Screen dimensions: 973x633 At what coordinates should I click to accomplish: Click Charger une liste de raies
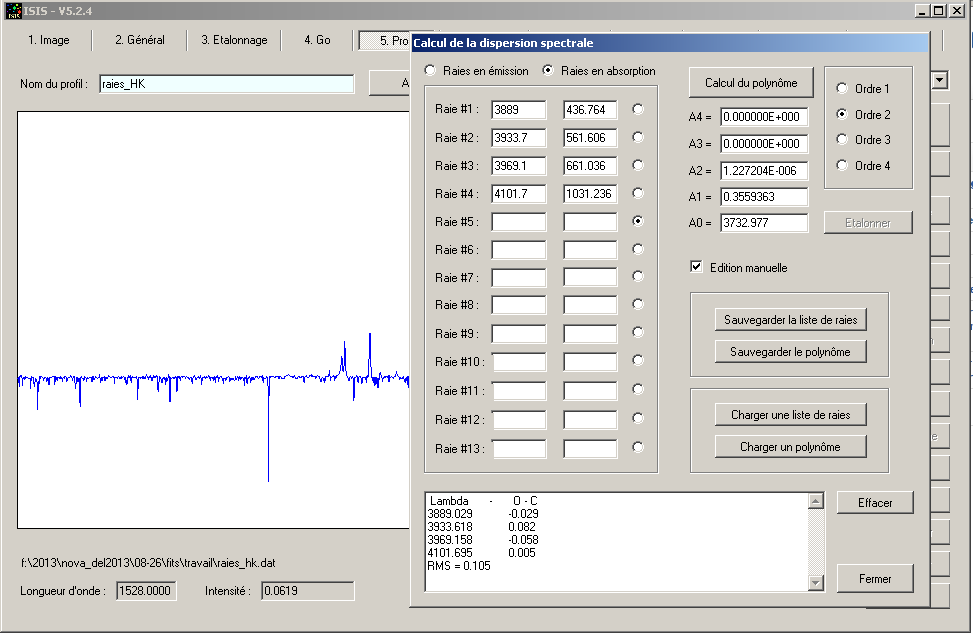point(789,414)
